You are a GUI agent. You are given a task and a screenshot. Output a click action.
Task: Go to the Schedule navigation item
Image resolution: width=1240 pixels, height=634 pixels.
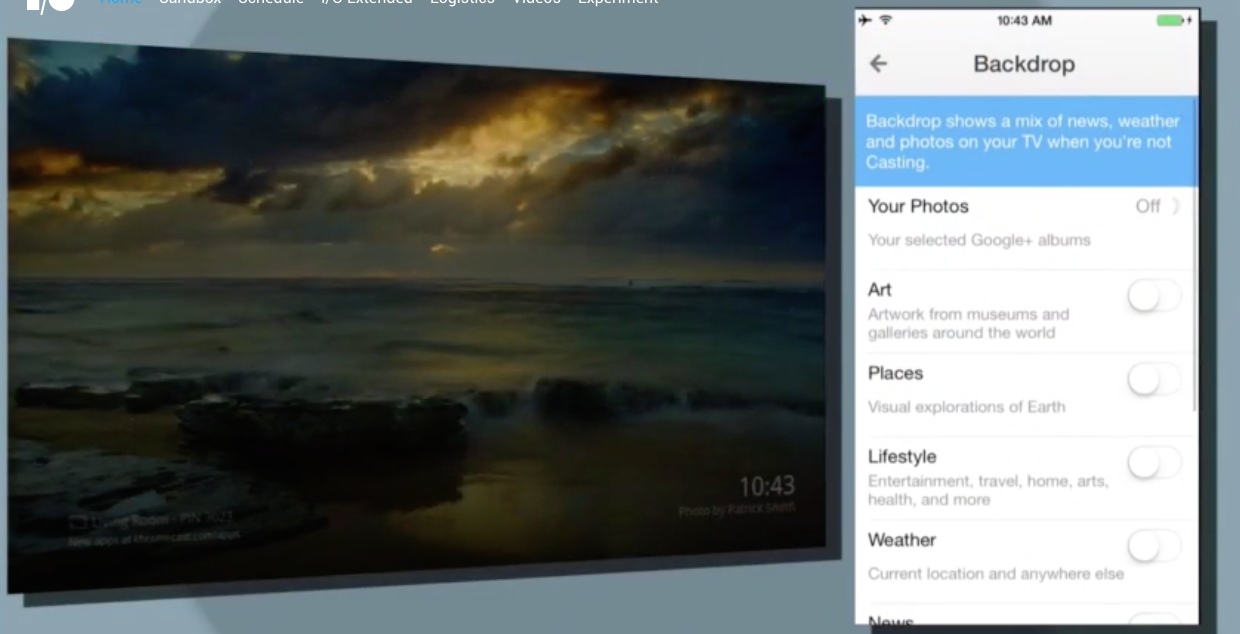pyautogui.click(x=270, y=2)
